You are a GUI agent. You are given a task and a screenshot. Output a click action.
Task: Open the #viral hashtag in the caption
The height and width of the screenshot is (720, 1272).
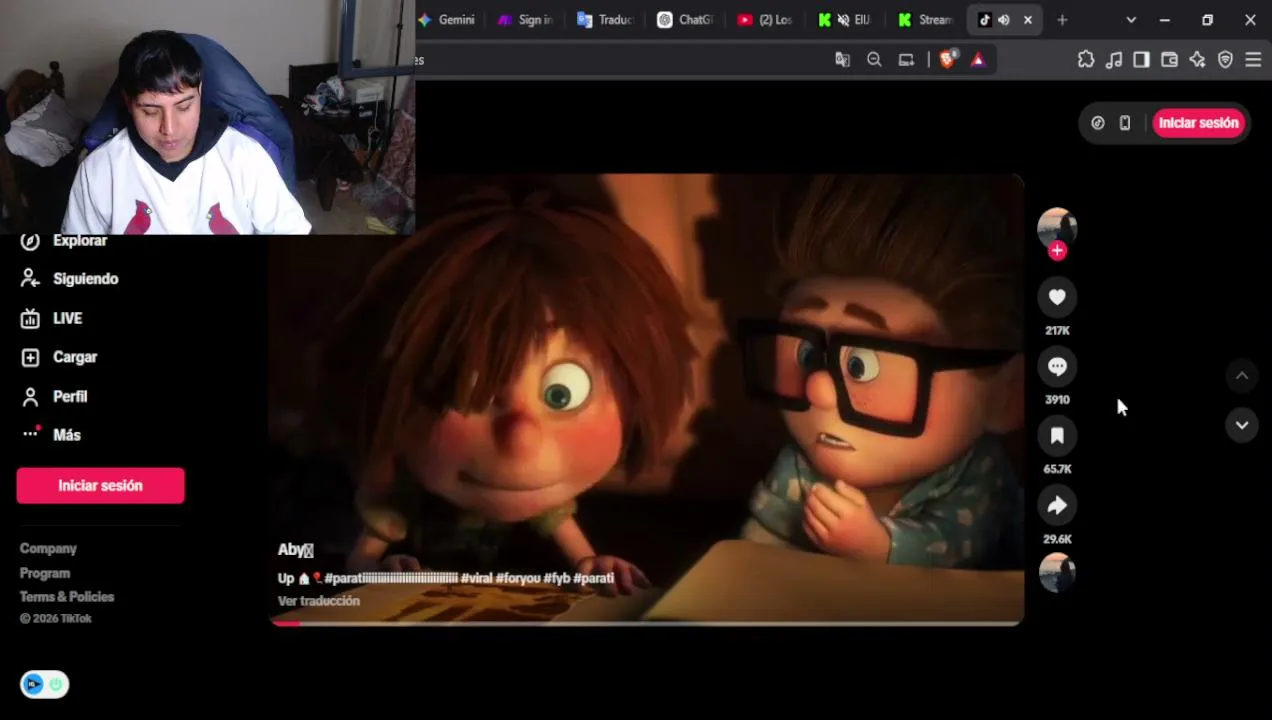[x=475, y=578]
